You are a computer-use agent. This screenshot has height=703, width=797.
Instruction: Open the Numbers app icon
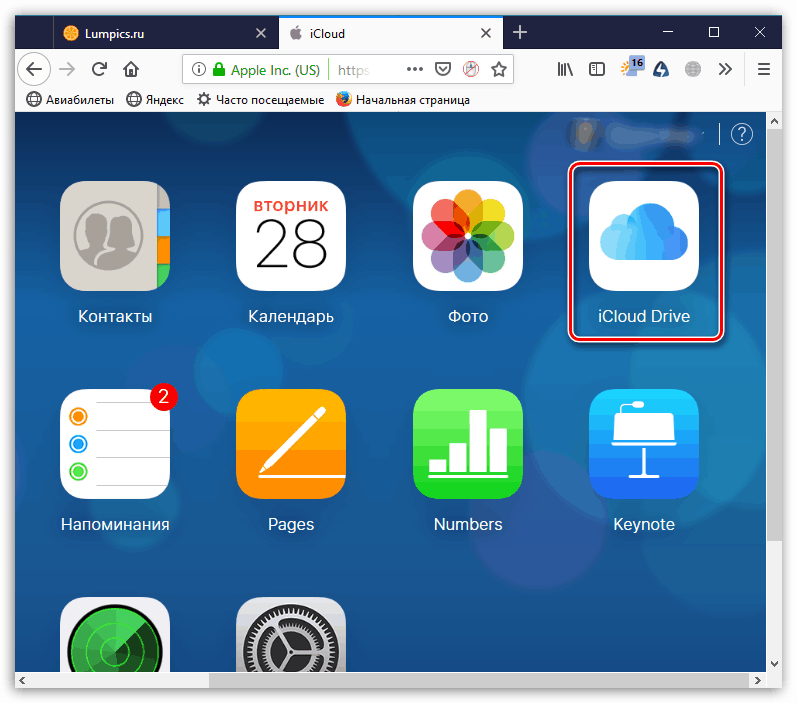point(468,444)
